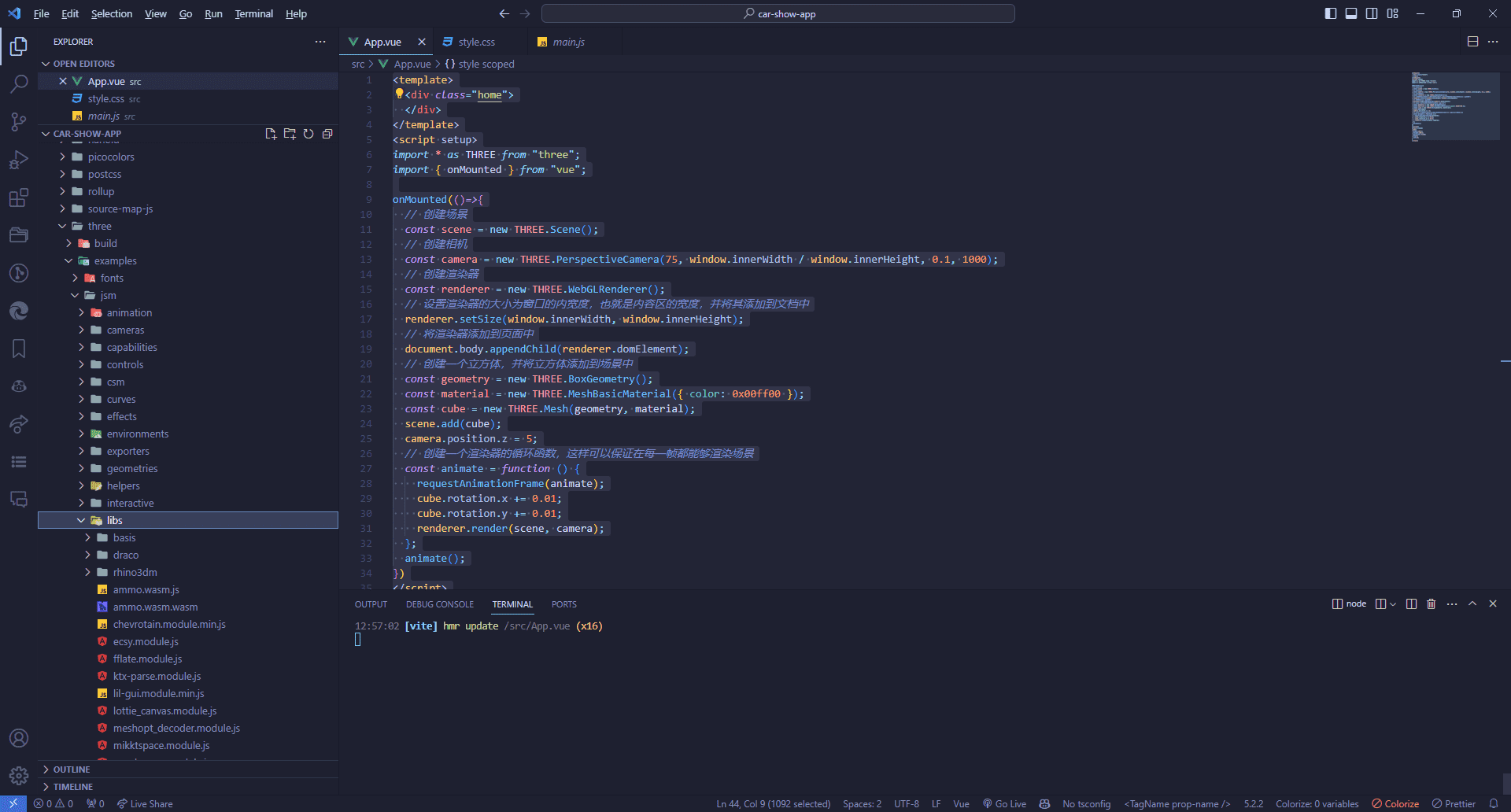Open the Bookmarks view in activity bar
This screenshot has height=812, width=1511.
(19, 349)
